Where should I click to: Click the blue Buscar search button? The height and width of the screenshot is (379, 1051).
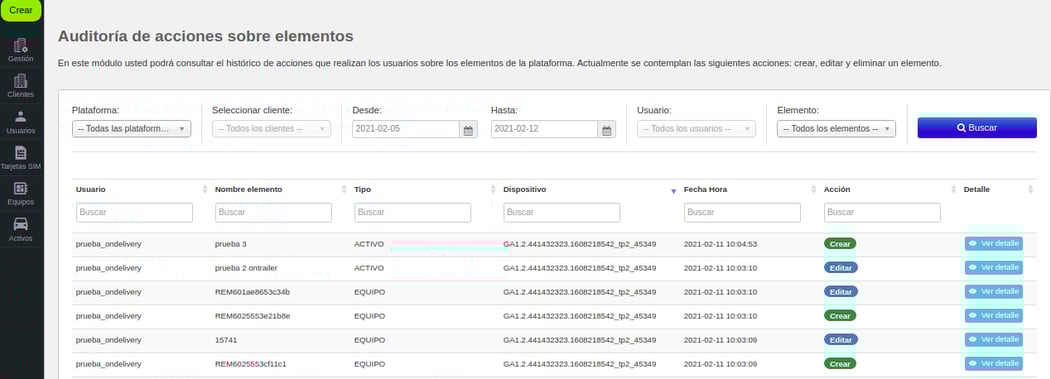[977, 127]
